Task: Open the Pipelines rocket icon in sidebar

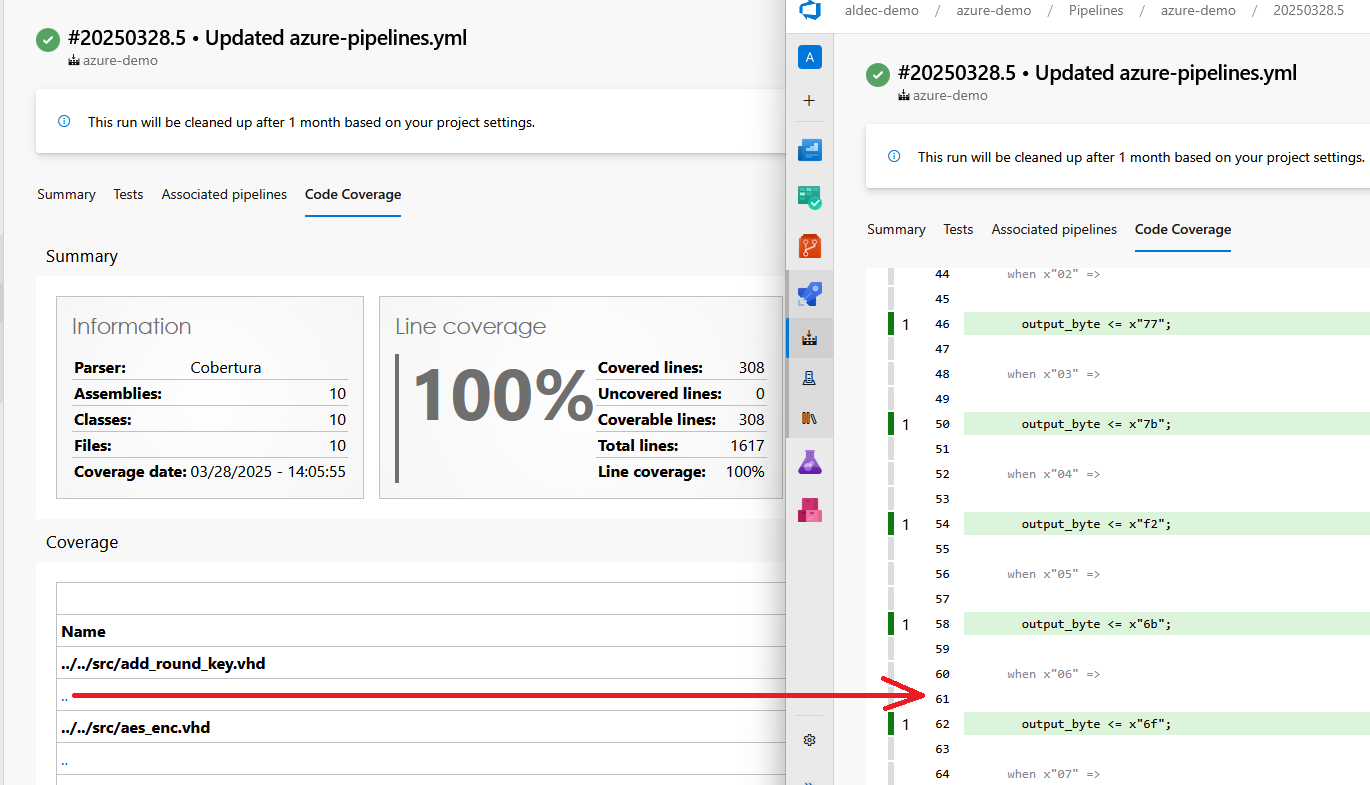Action: click(x=810, y=294)
